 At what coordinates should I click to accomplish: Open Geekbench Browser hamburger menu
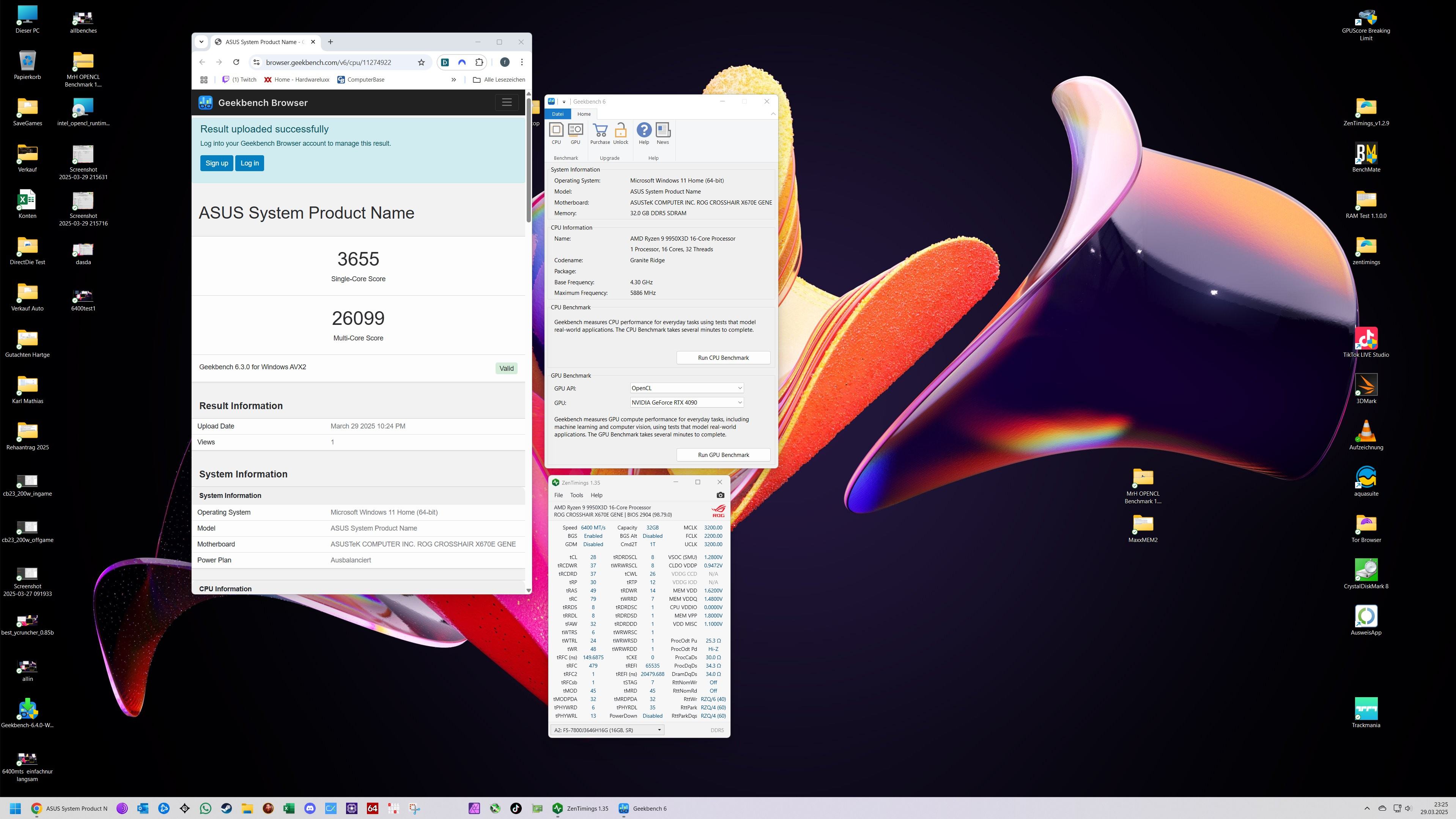pos(507,102)
